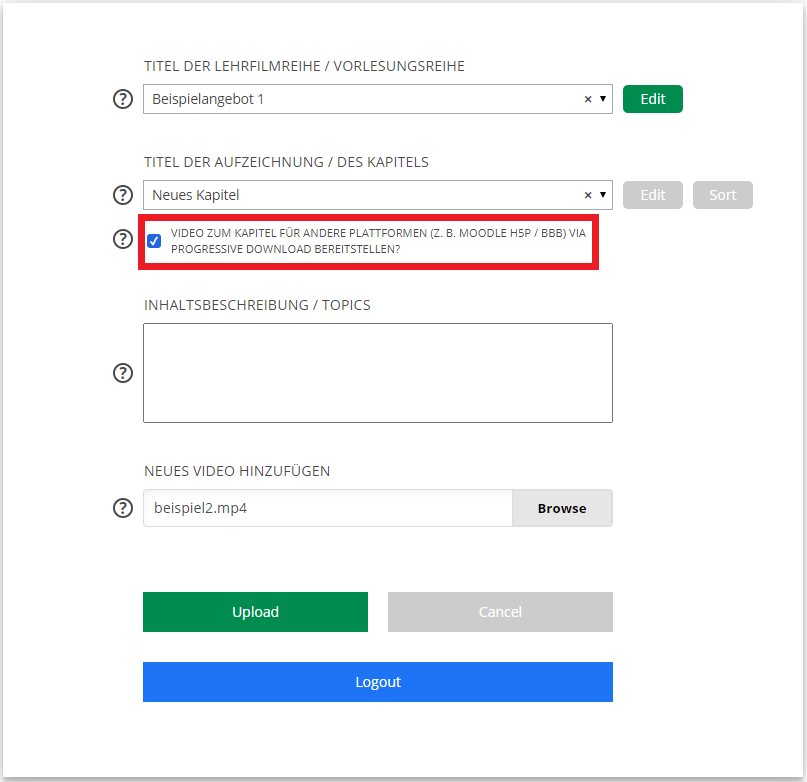The width and height of the screenshot is (807, 782).
Task: Open help icon beside the beispiel2.mp4 file field
Action: 123,508
